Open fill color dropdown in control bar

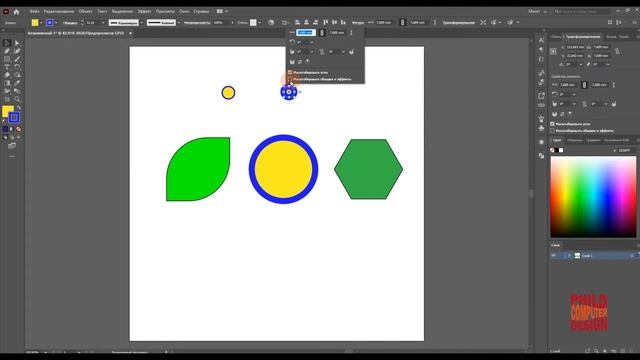pos(41,23)
